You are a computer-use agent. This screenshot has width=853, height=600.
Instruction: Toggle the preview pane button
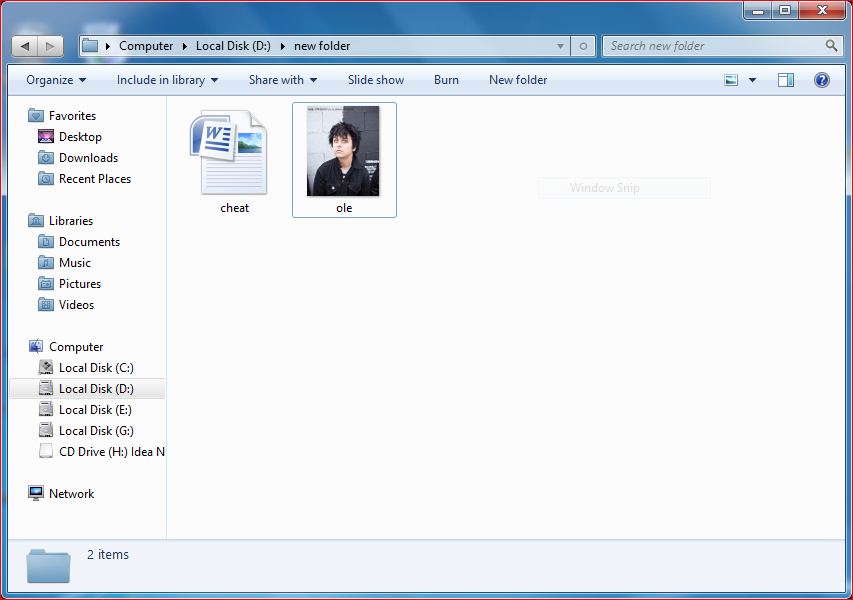click(786, 81)
